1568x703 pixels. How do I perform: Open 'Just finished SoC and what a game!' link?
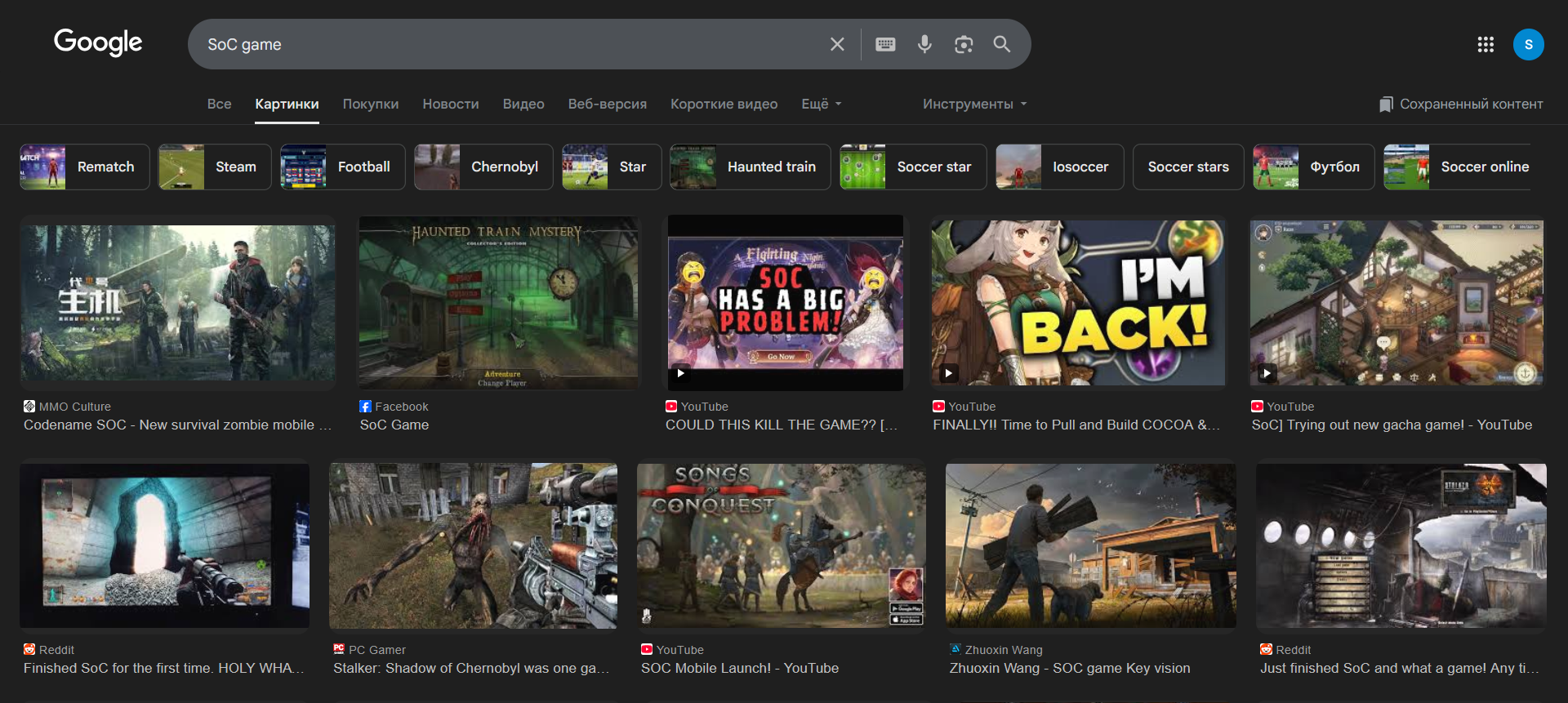[1399, 668]
